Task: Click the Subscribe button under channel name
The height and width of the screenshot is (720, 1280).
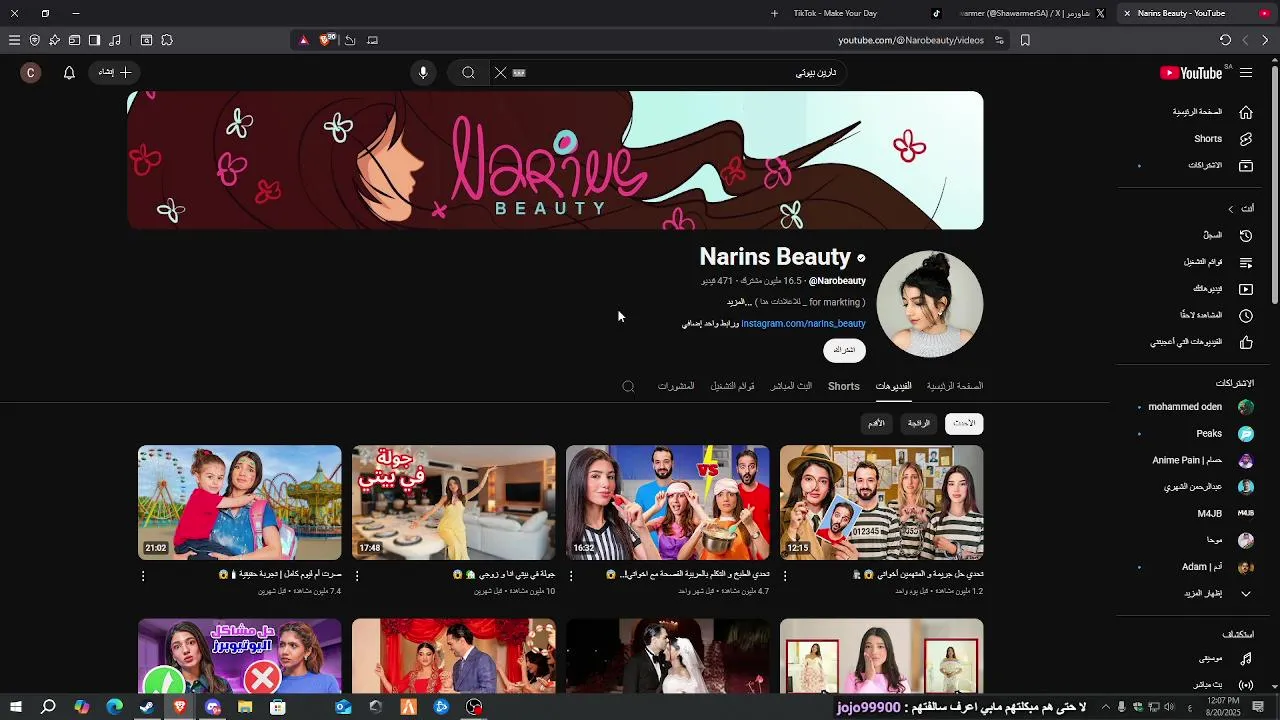Action: coord(845,350)
